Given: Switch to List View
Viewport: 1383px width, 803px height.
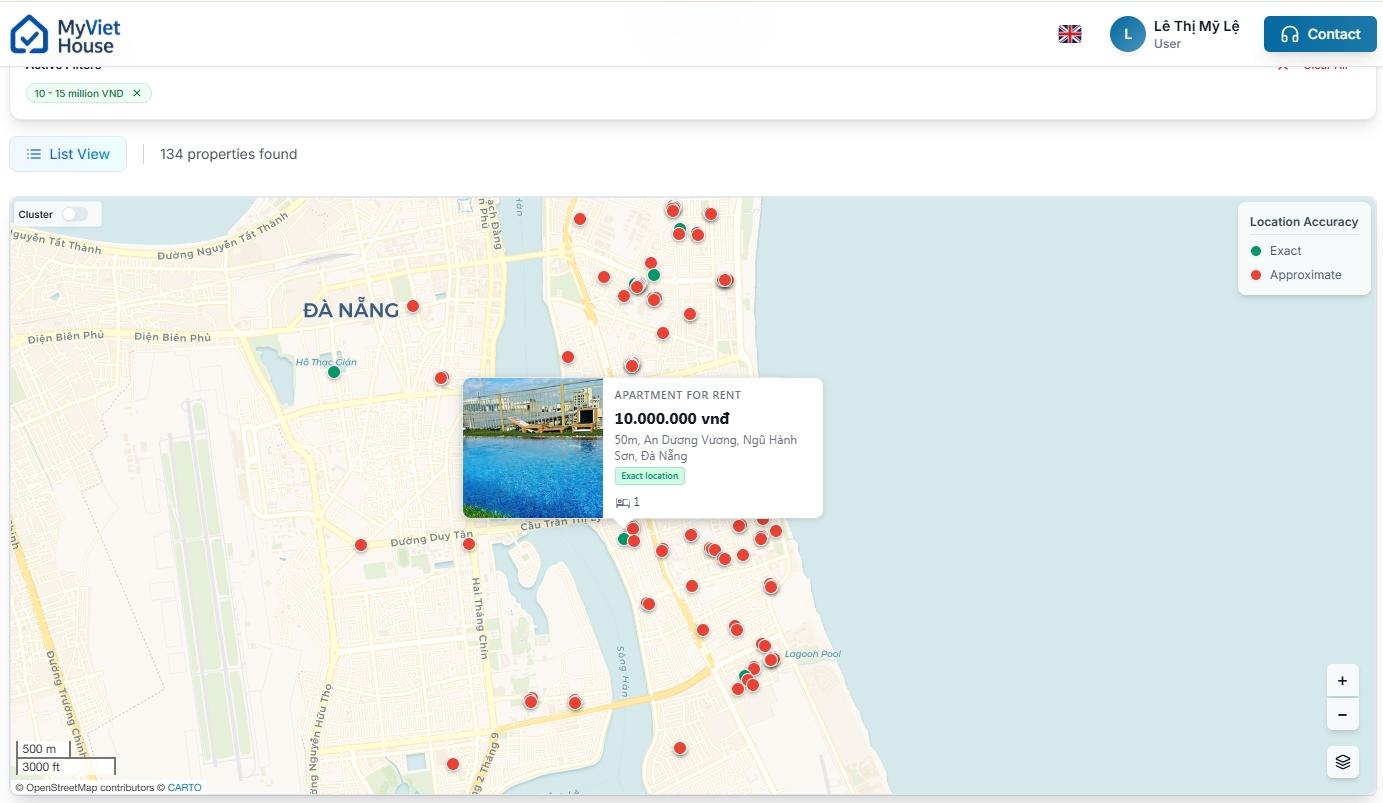Looking at the screenshot, I should (68, 154).
